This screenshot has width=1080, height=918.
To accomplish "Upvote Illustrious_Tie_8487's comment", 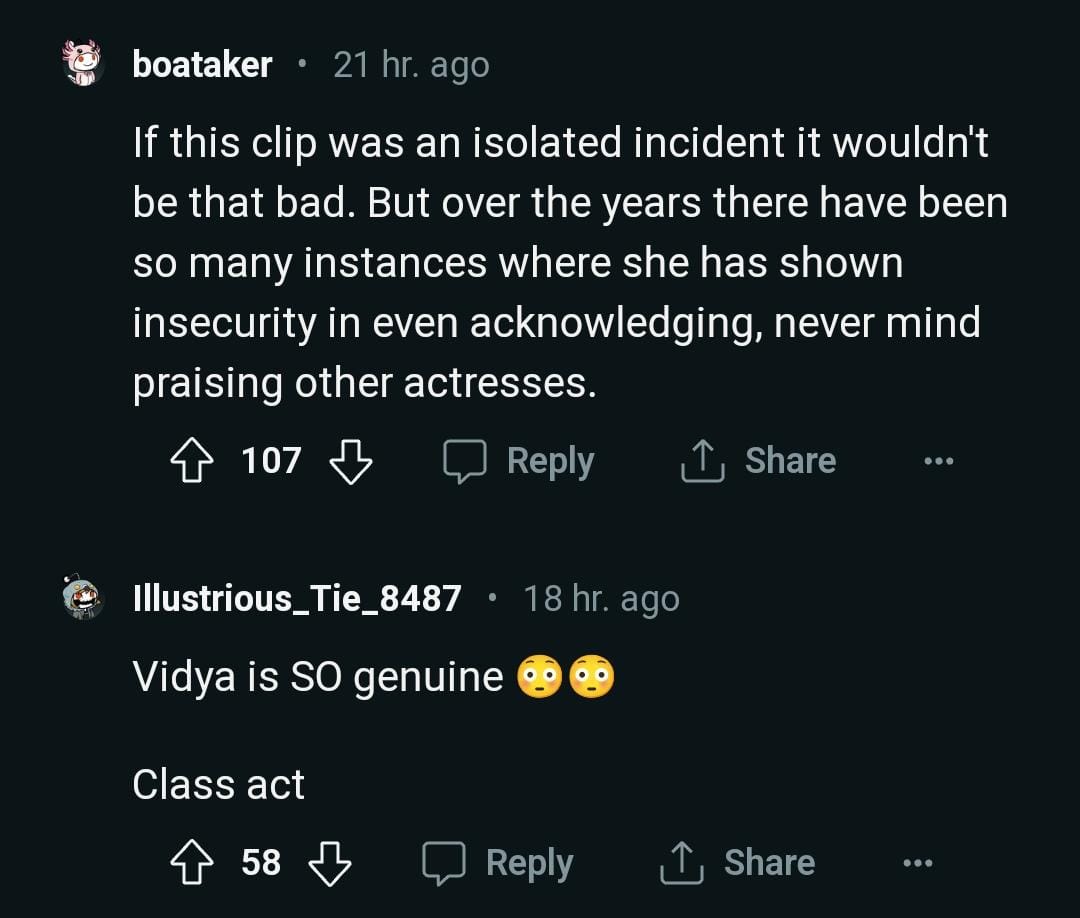I will tap(191, 863).
